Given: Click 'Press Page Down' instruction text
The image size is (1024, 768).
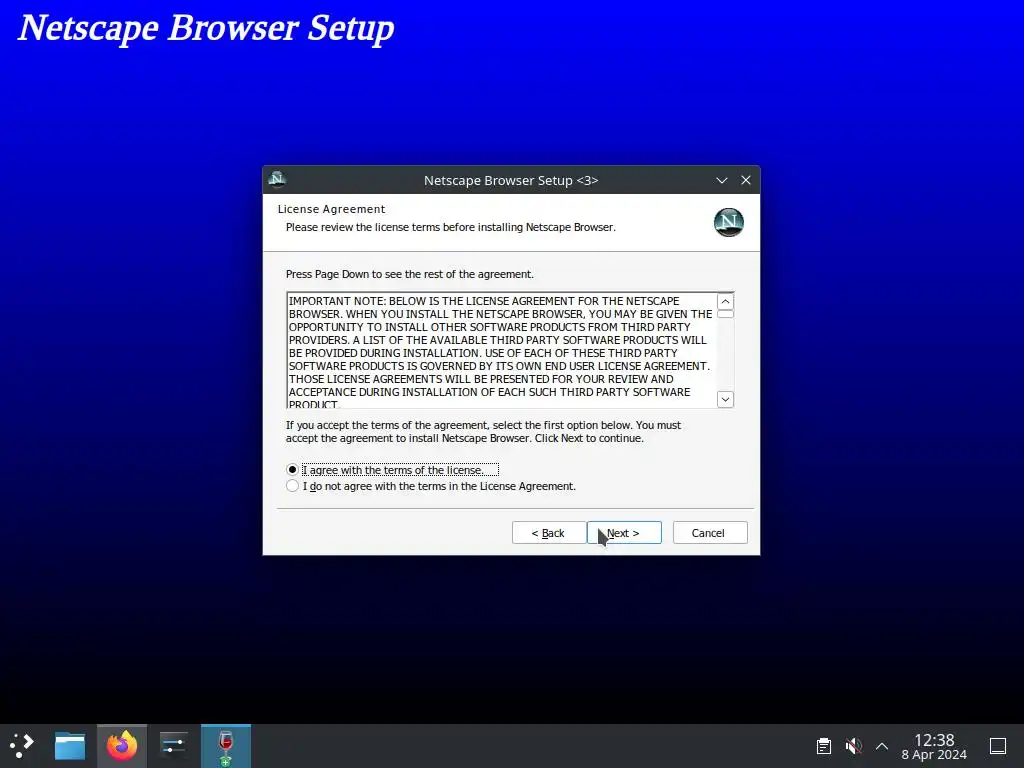Looking at the screenshot, I should coord(409,274).
